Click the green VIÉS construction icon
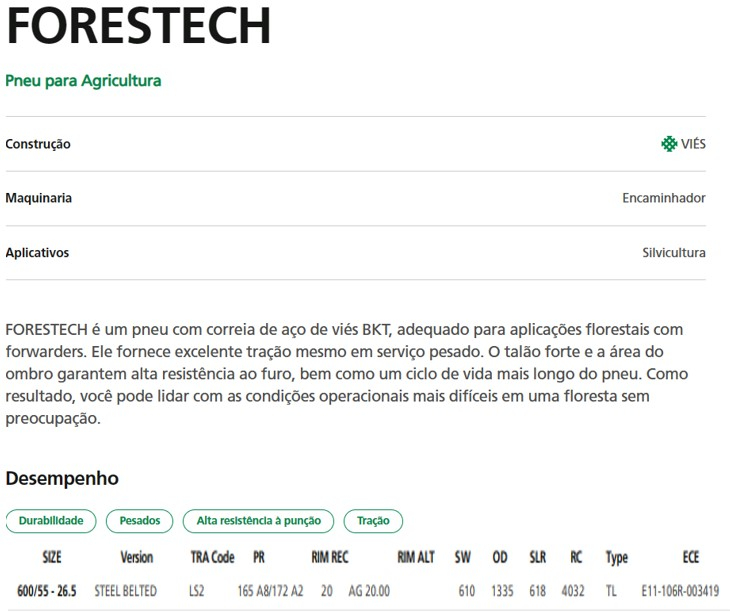730x615 pixels. (x=669, y=144)
